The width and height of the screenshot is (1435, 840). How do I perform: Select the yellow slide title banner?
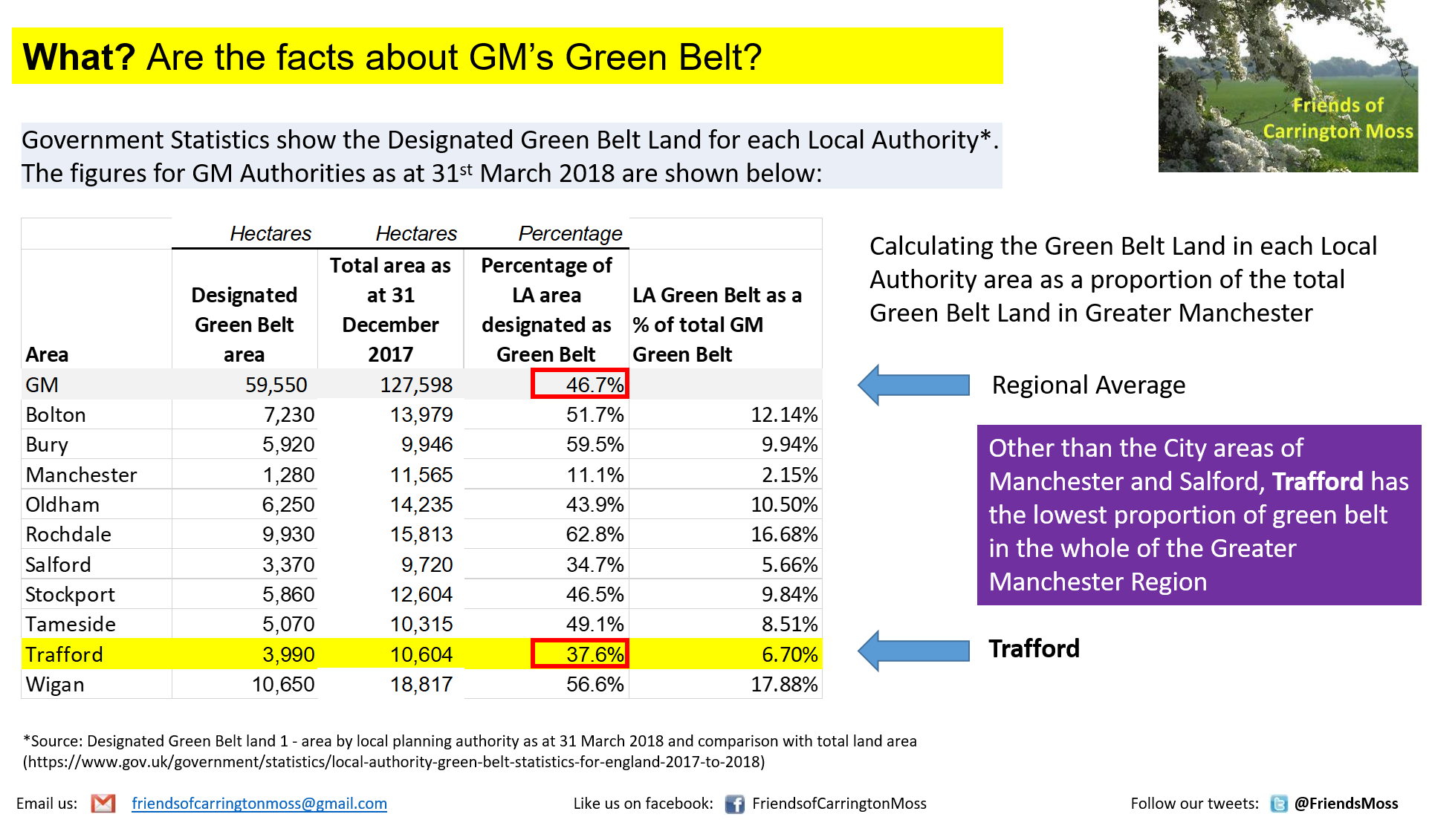[507, 56]
